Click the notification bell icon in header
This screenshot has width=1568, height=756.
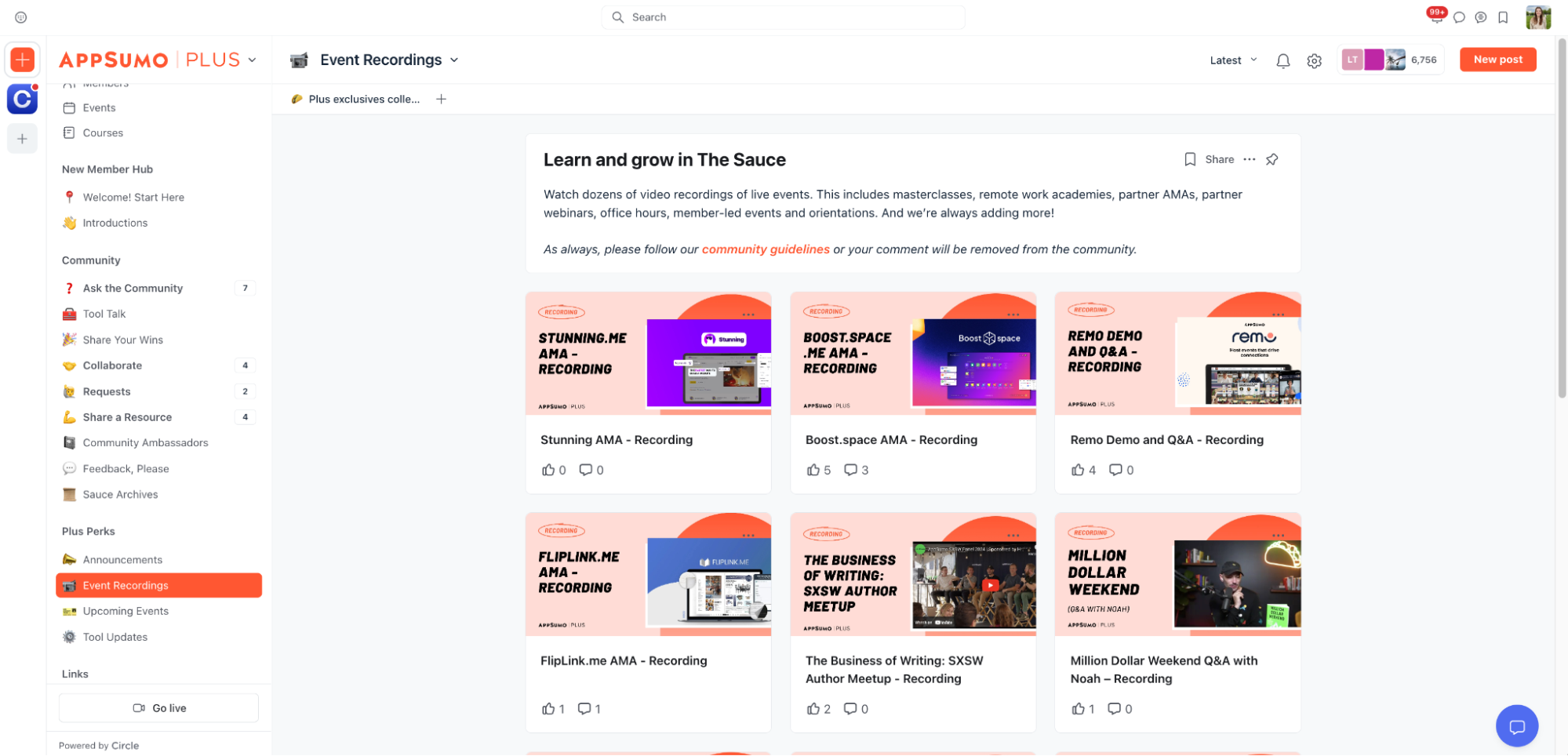[1282, 60]
